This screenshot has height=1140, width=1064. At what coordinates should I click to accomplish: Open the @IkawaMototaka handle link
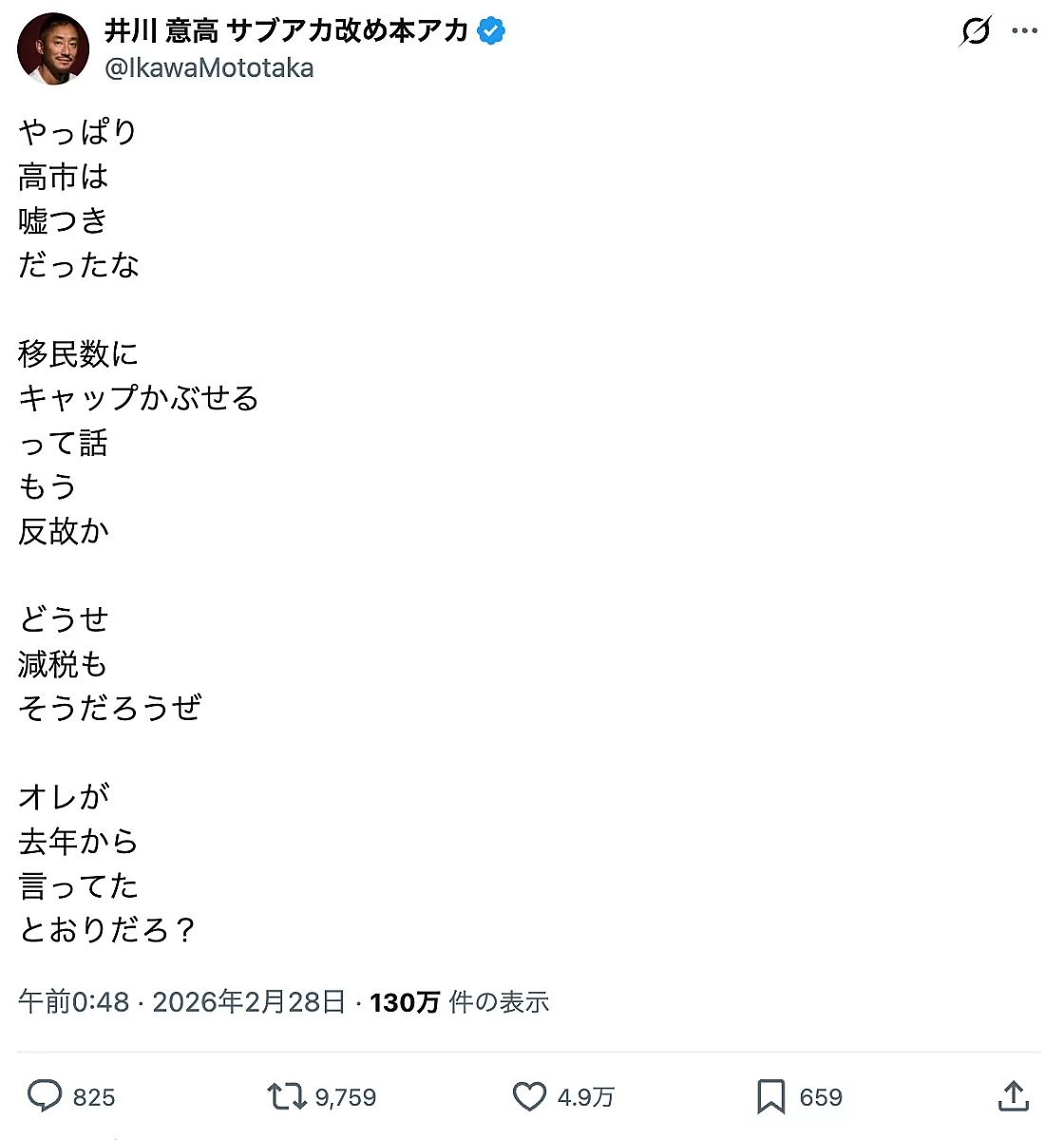[x=209, y=68]
